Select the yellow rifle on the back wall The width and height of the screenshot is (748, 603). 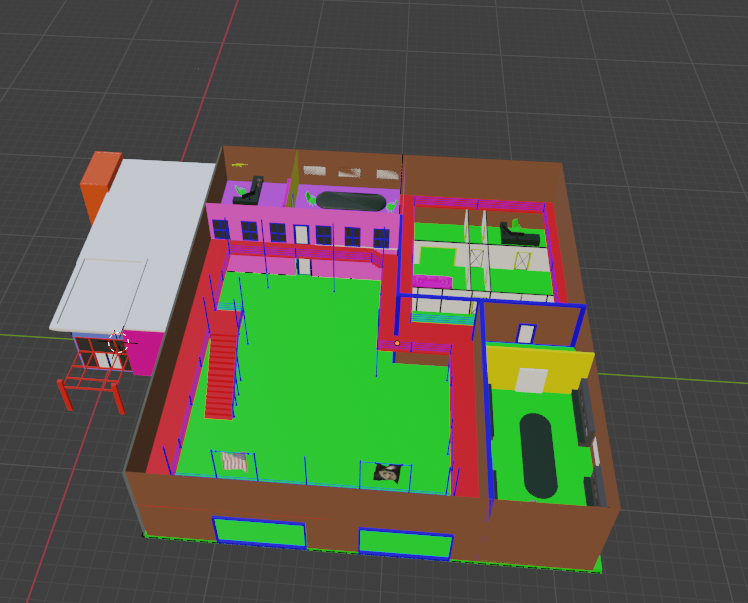[240, 165]
